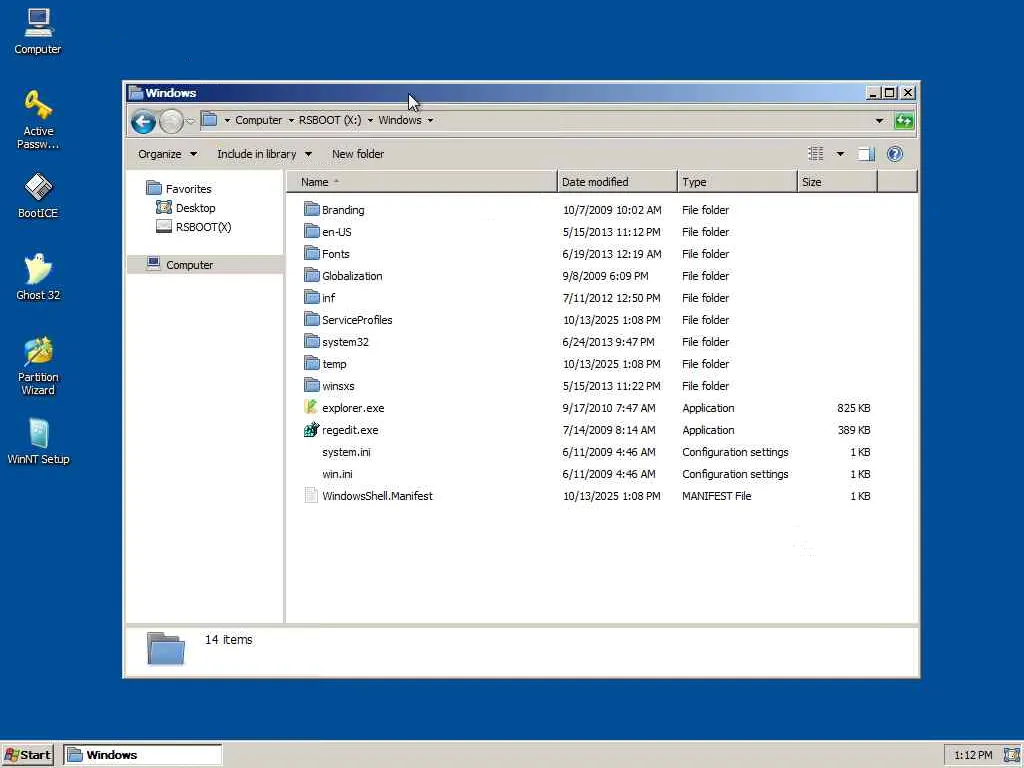
Task: Launch WinNT Setup desktop icon
Action: coord(38,441)
